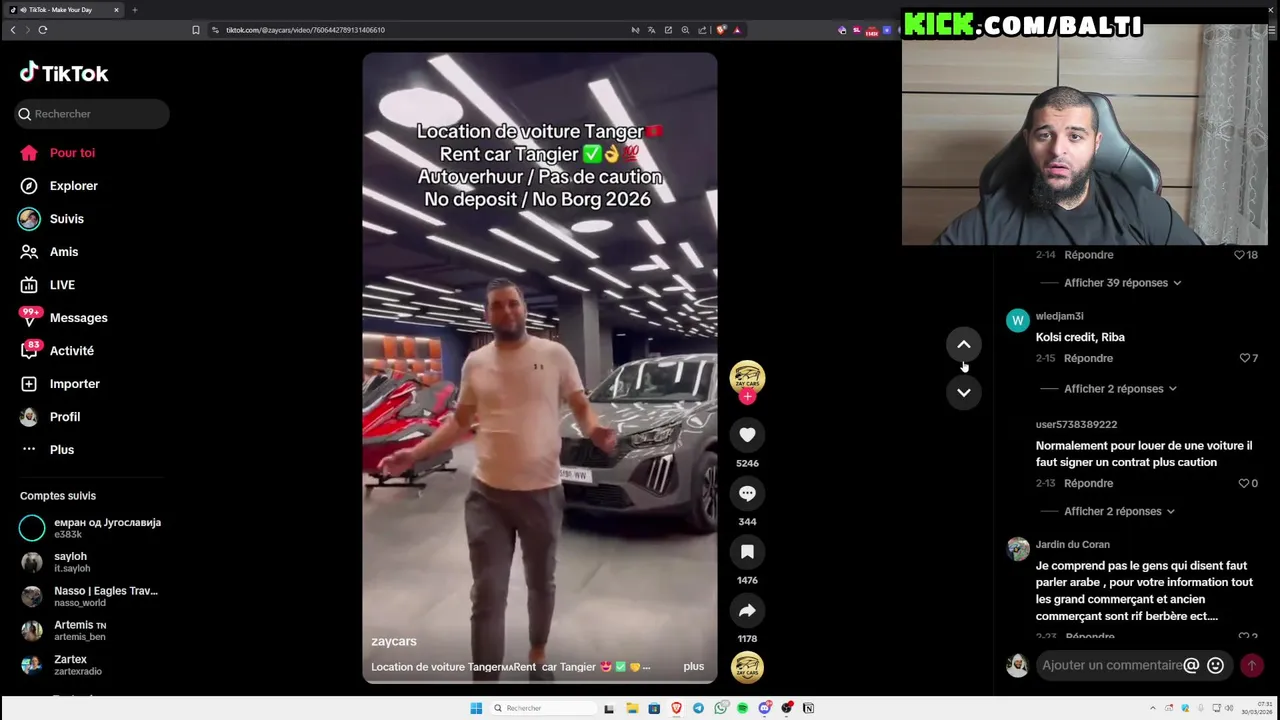Screen dimensions: 1280x720
Task: Select the TikTok - Make Your Day tab
Action: pos(62,10)
